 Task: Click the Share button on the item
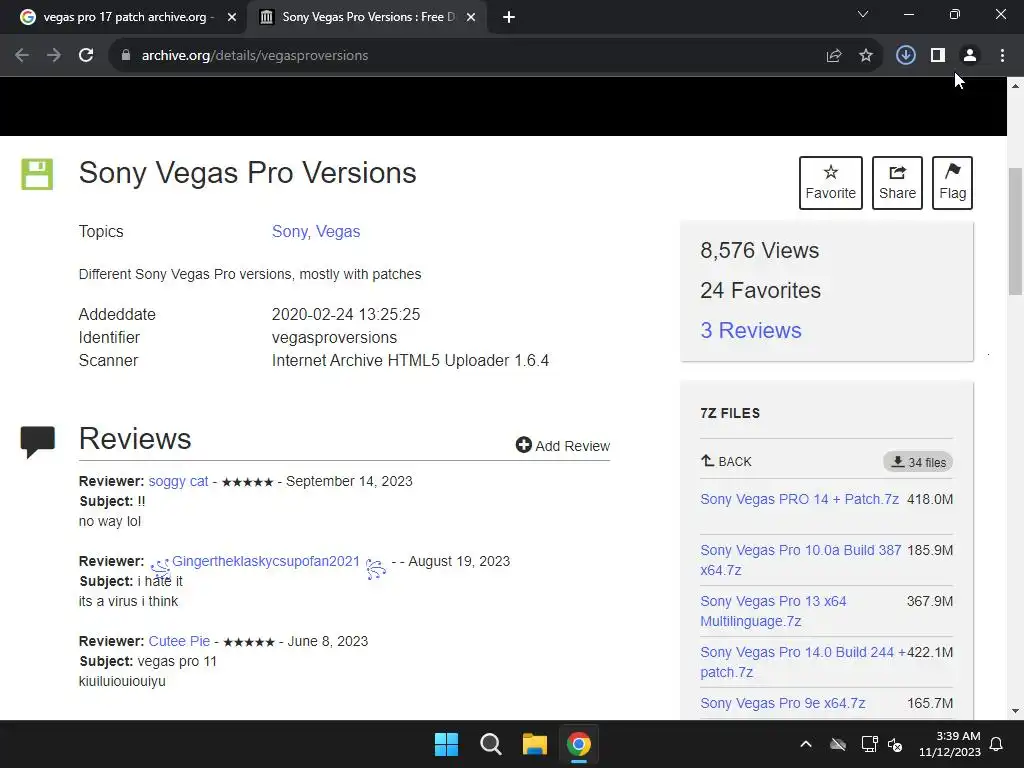[897, 183]
